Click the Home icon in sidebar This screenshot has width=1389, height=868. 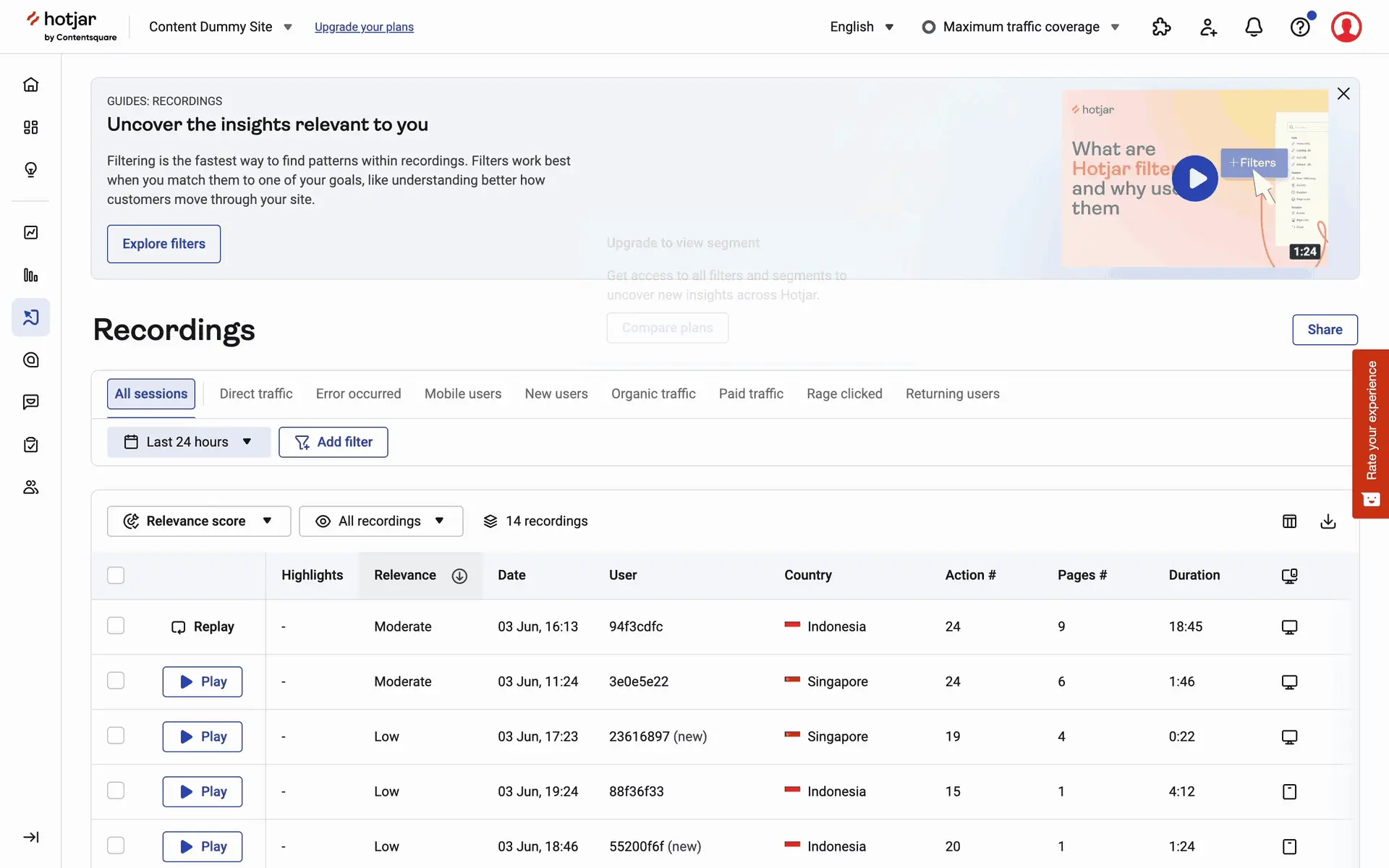(30, 85)
